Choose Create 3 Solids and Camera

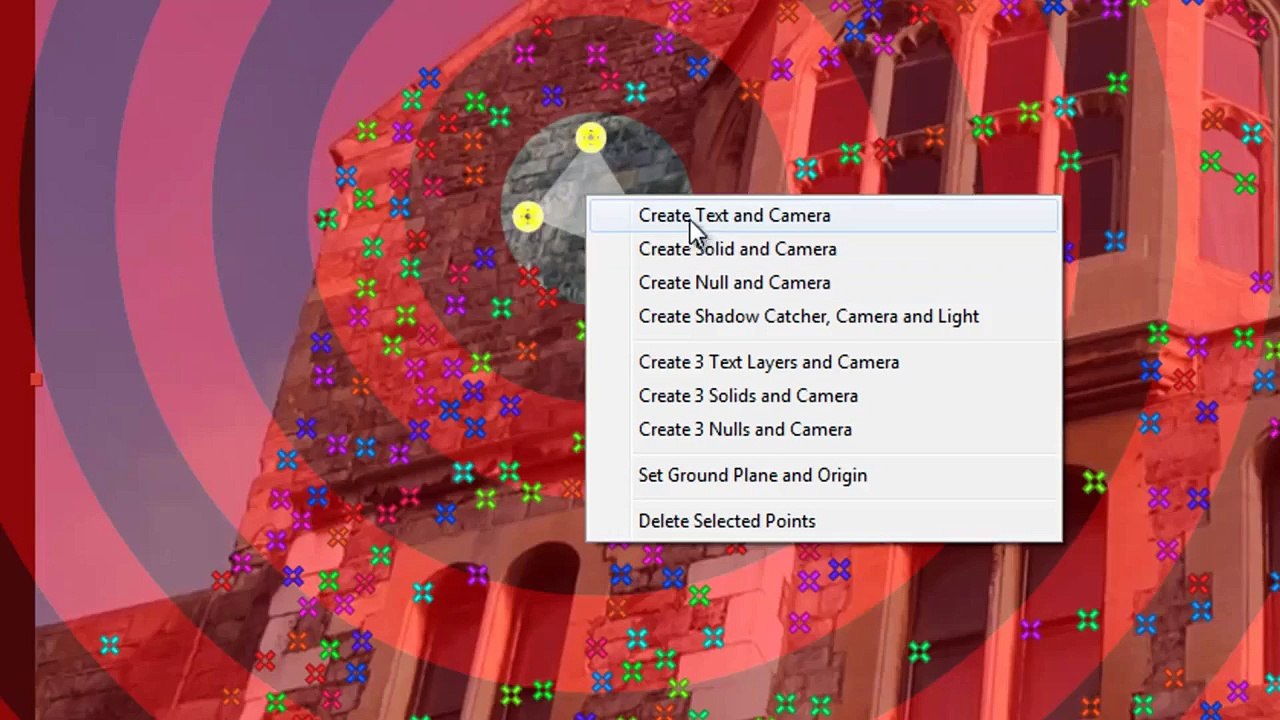coord(823,396)
